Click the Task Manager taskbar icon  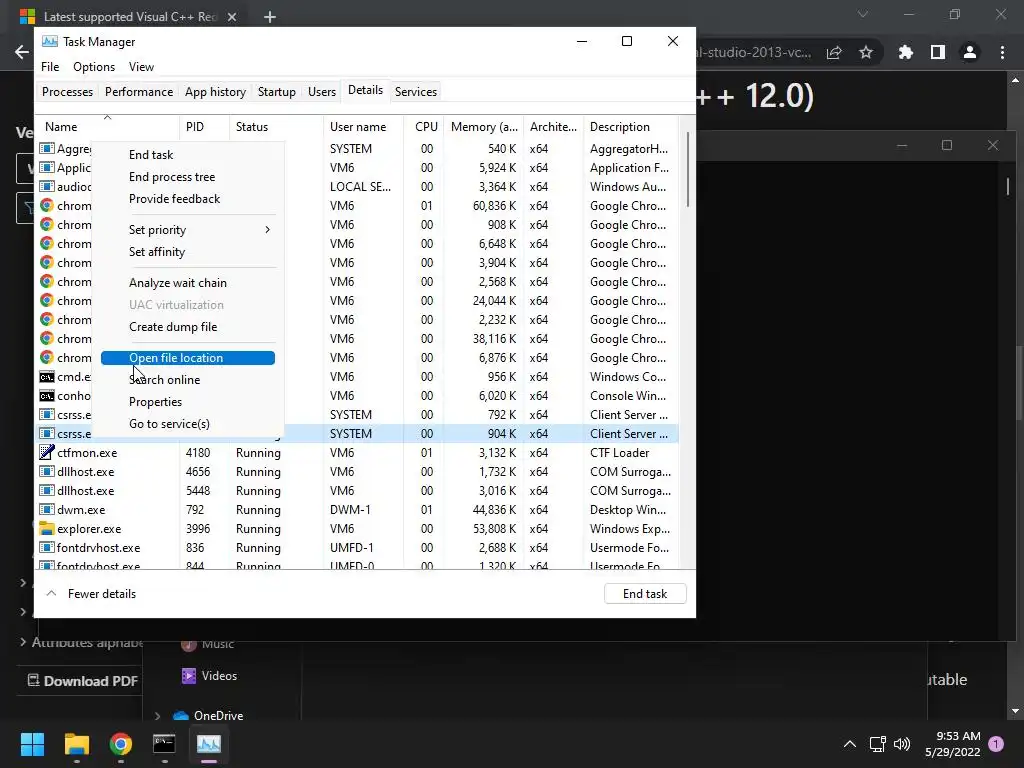point(208,744)
